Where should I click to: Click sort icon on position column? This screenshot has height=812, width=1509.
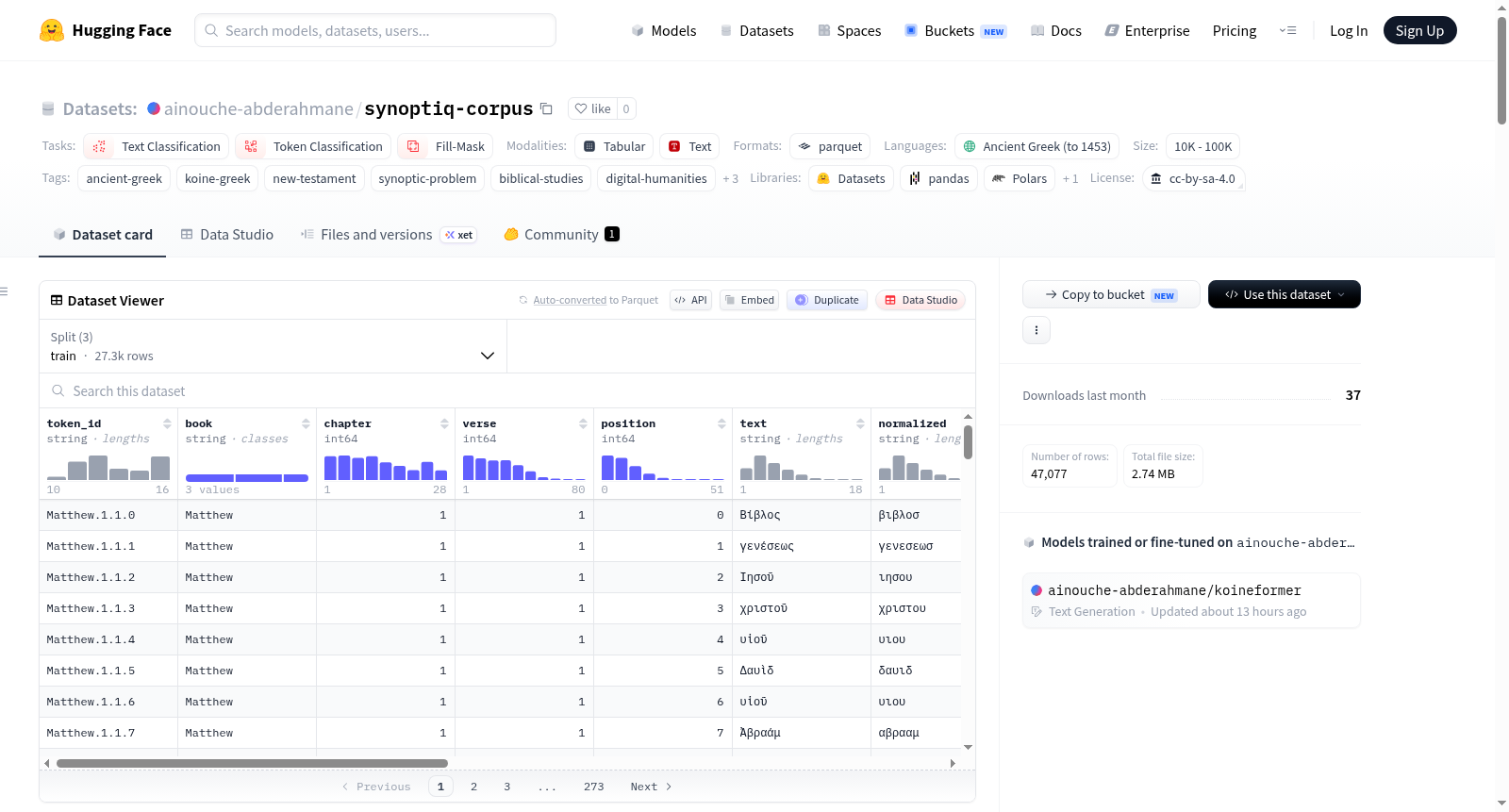[x=721, y=423]
